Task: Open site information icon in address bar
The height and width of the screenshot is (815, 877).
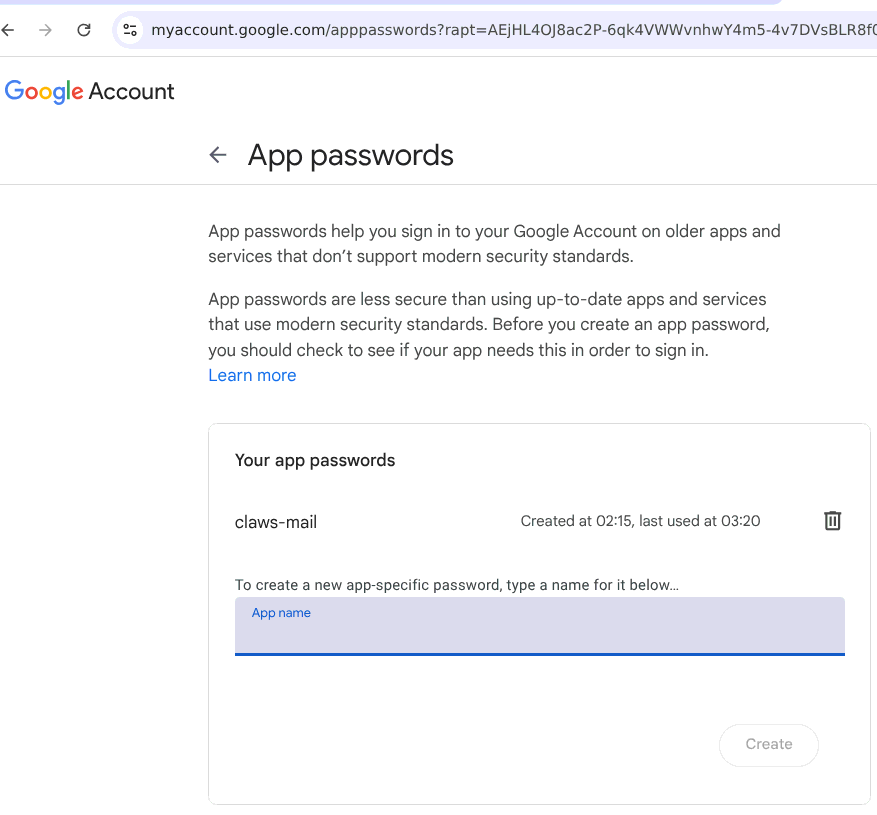Action: pyautogui.click(x=130, y=30)
